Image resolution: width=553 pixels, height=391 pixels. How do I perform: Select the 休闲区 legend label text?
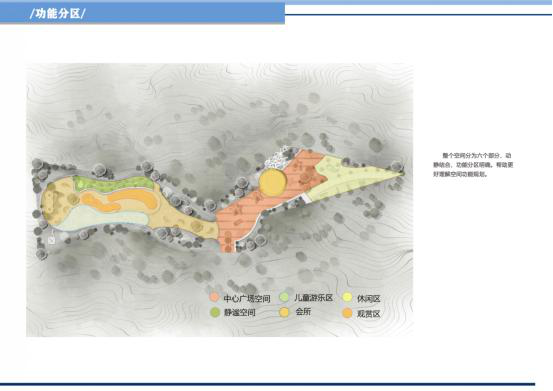369,299
